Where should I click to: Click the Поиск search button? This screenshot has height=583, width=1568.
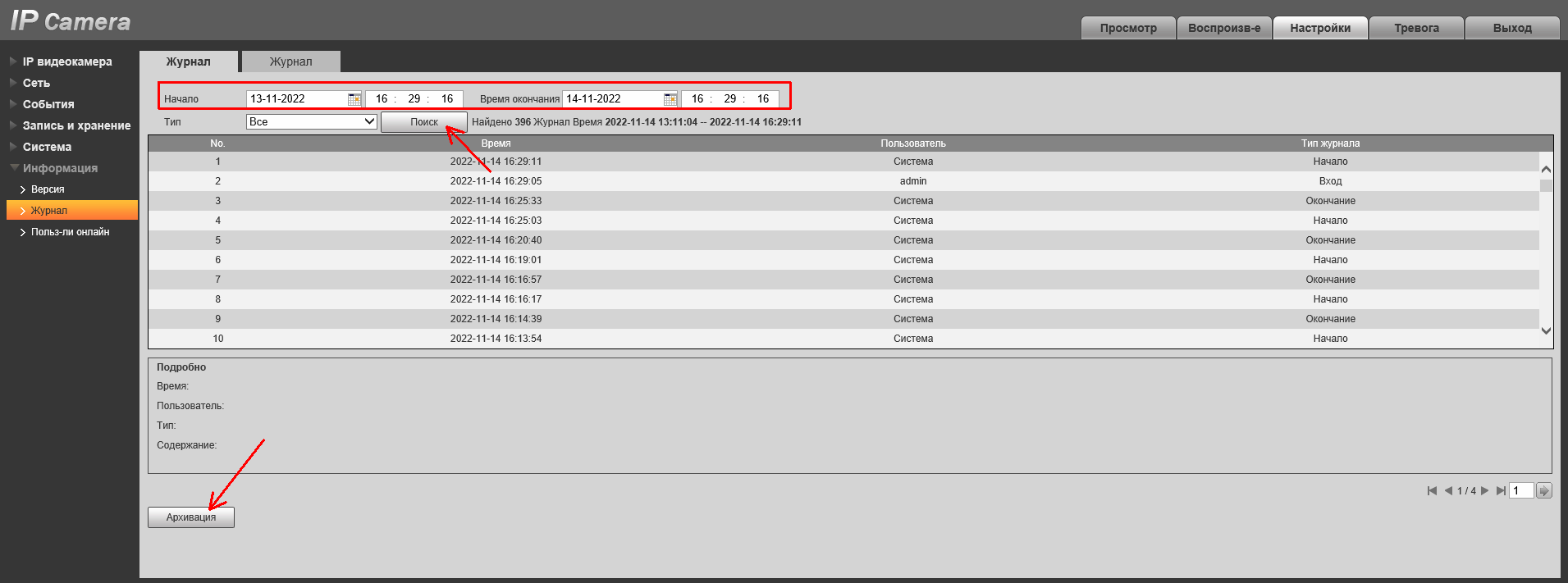(424, 121)
